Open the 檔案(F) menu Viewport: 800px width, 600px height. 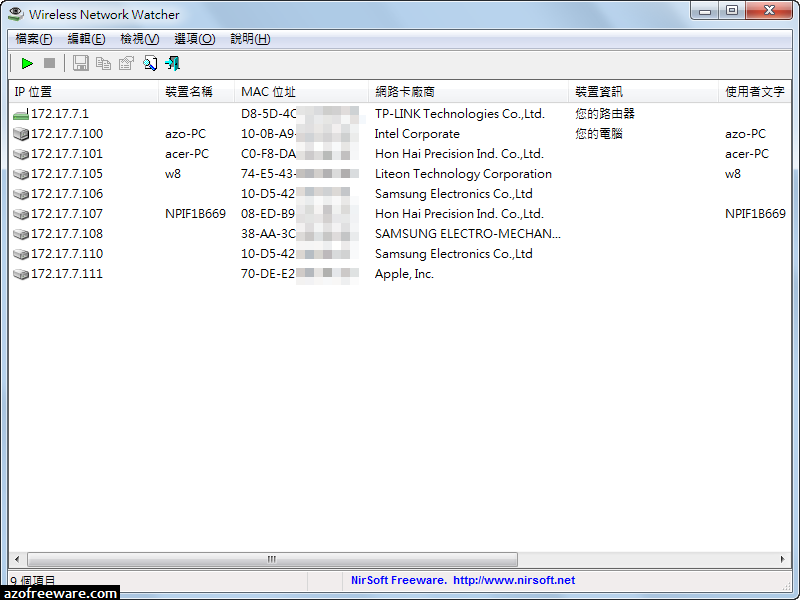click(34, 39)
